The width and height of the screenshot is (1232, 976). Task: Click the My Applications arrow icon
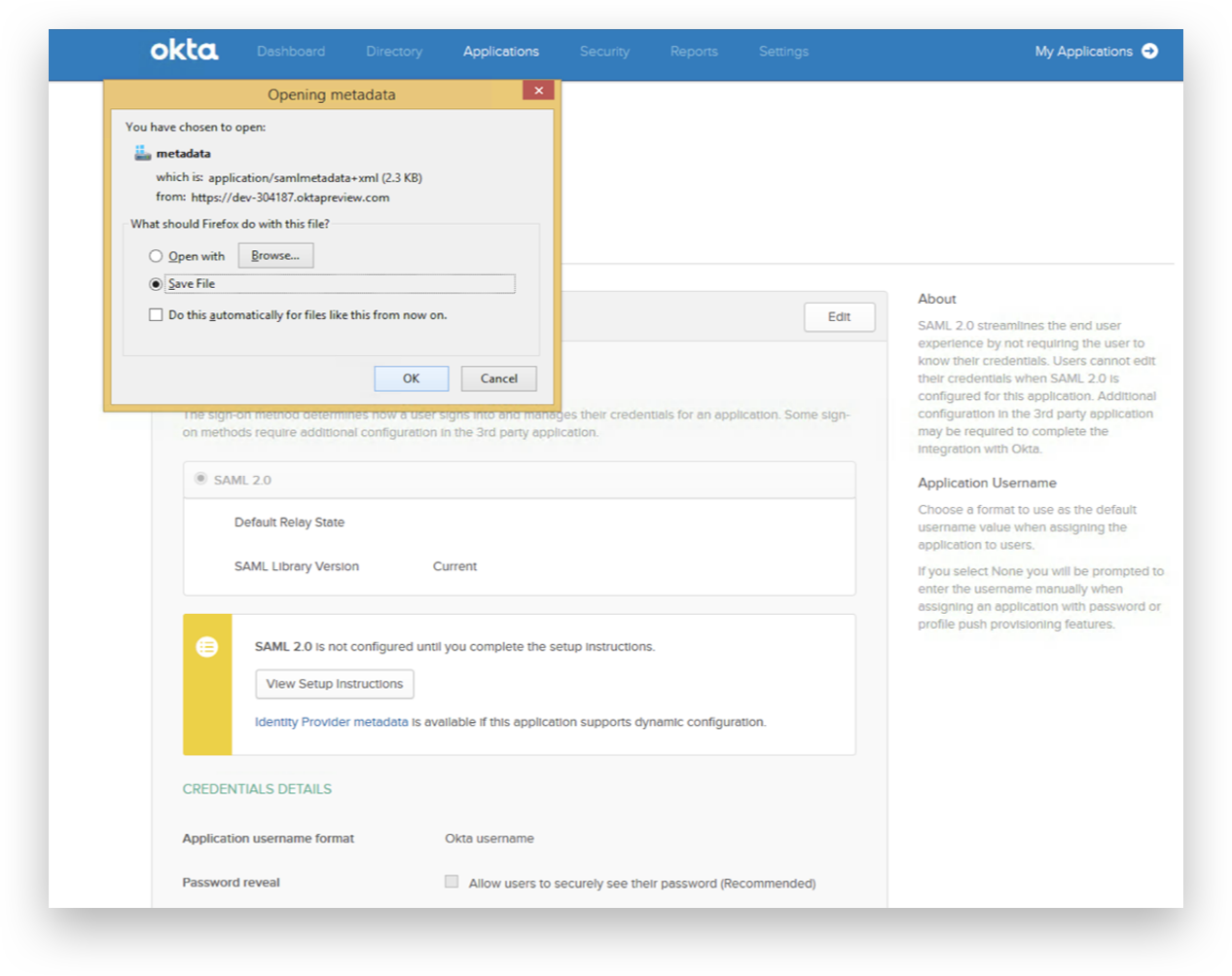1150,51
